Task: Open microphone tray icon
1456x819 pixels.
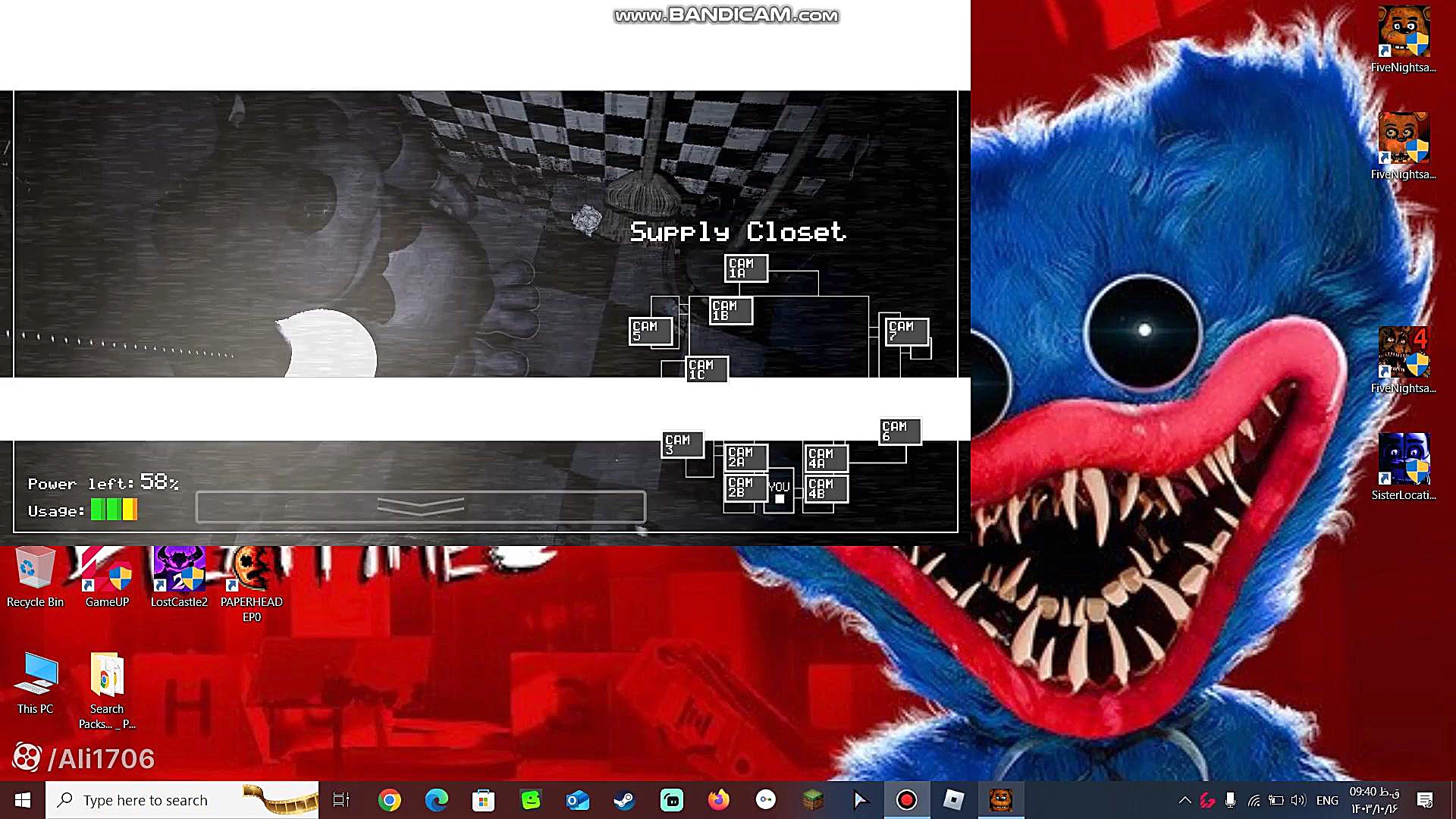Action: coord(1230,800)
